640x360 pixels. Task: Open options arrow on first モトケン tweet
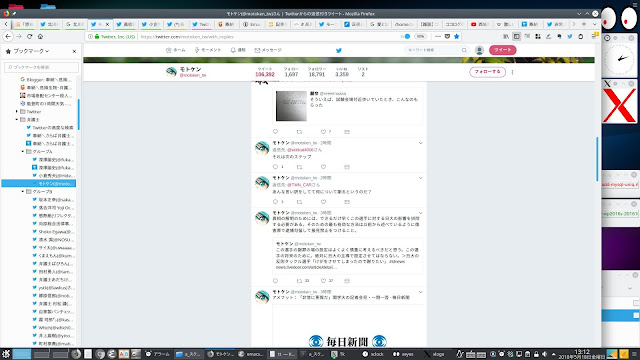420,143
